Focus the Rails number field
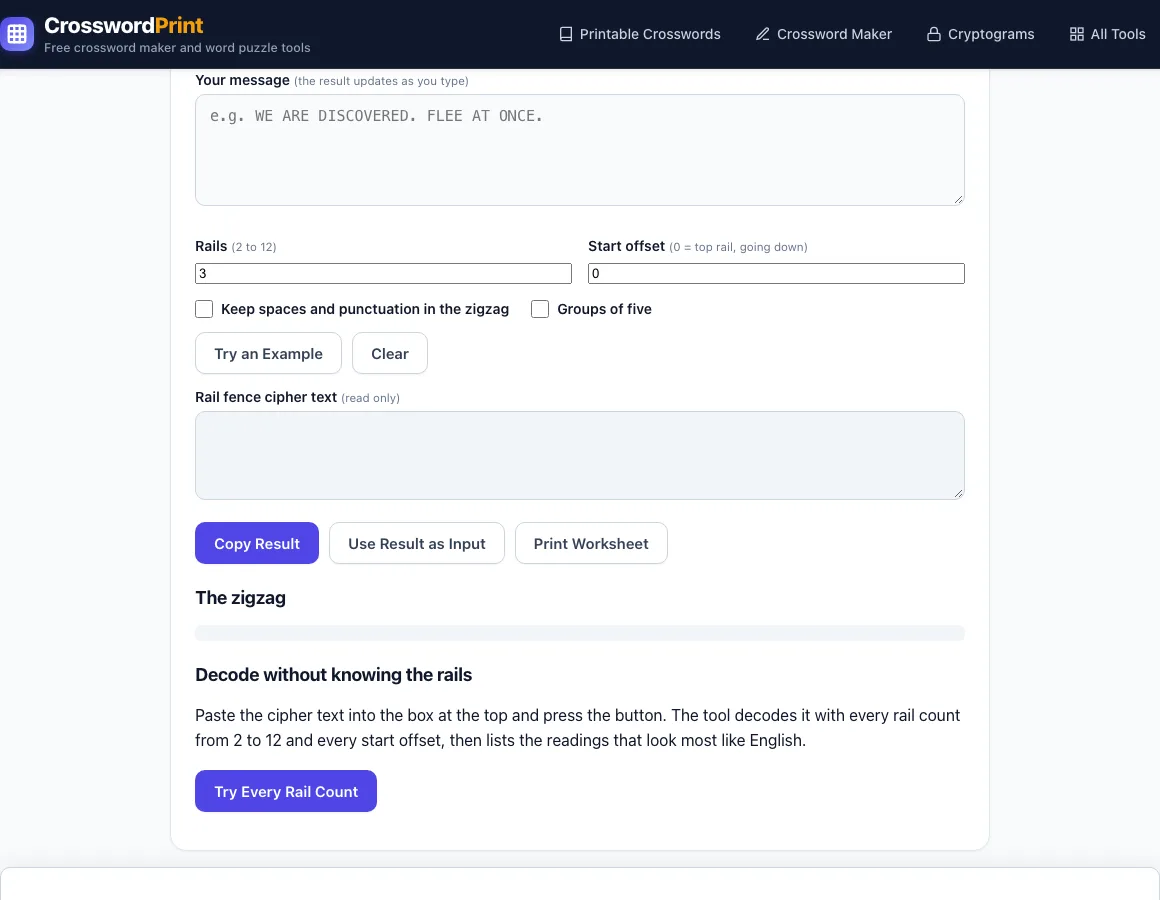 point(383,274)
